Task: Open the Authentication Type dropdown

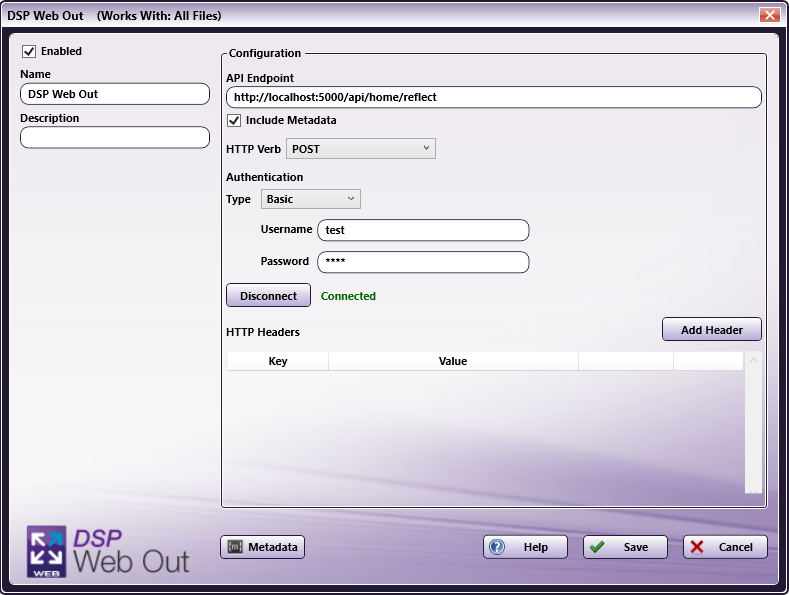Action: pos(310,199)
